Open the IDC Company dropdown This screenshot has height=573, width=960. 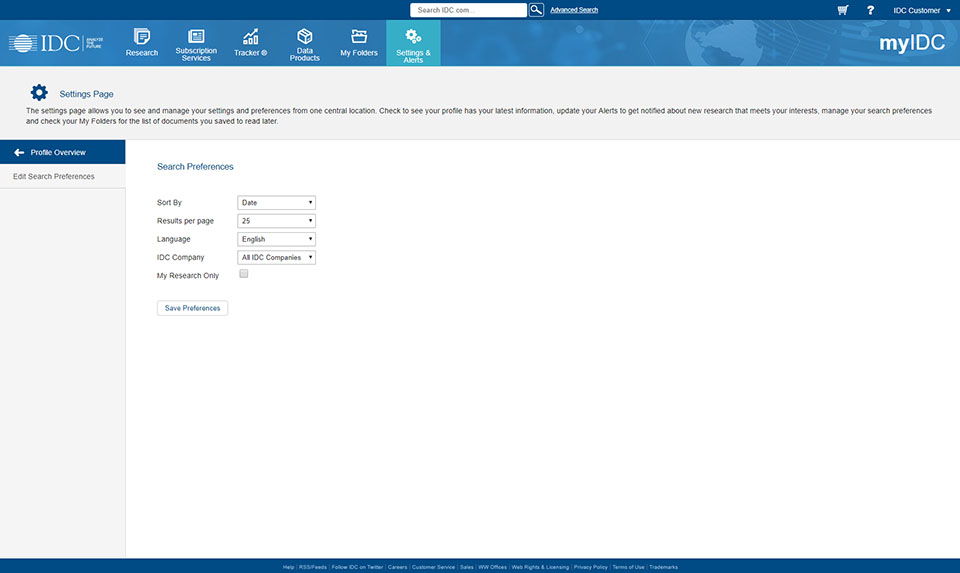click(x=276, y=258)
